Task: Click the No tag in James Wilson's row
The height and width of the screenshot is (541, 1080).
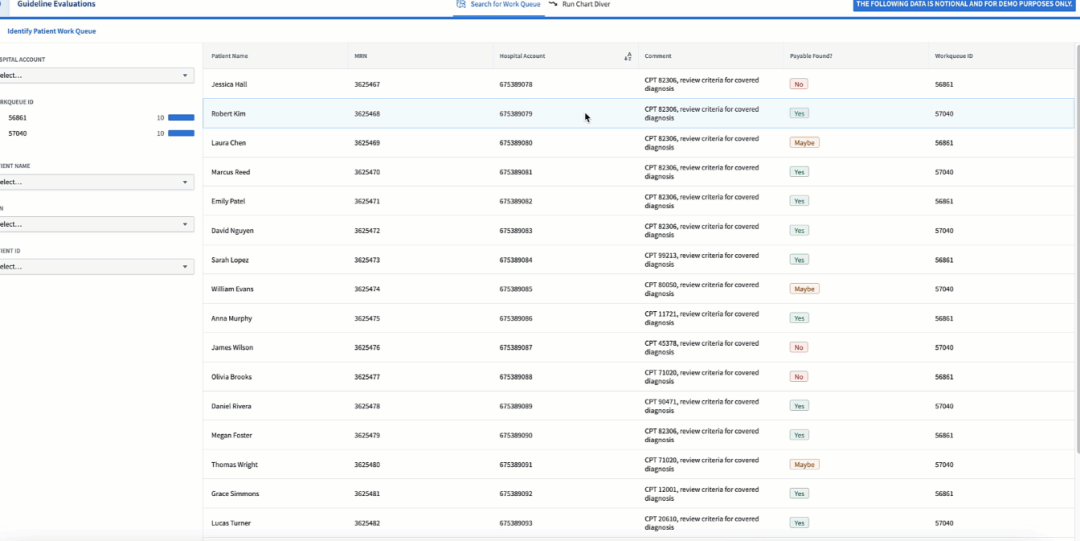Action: [798, 347]
